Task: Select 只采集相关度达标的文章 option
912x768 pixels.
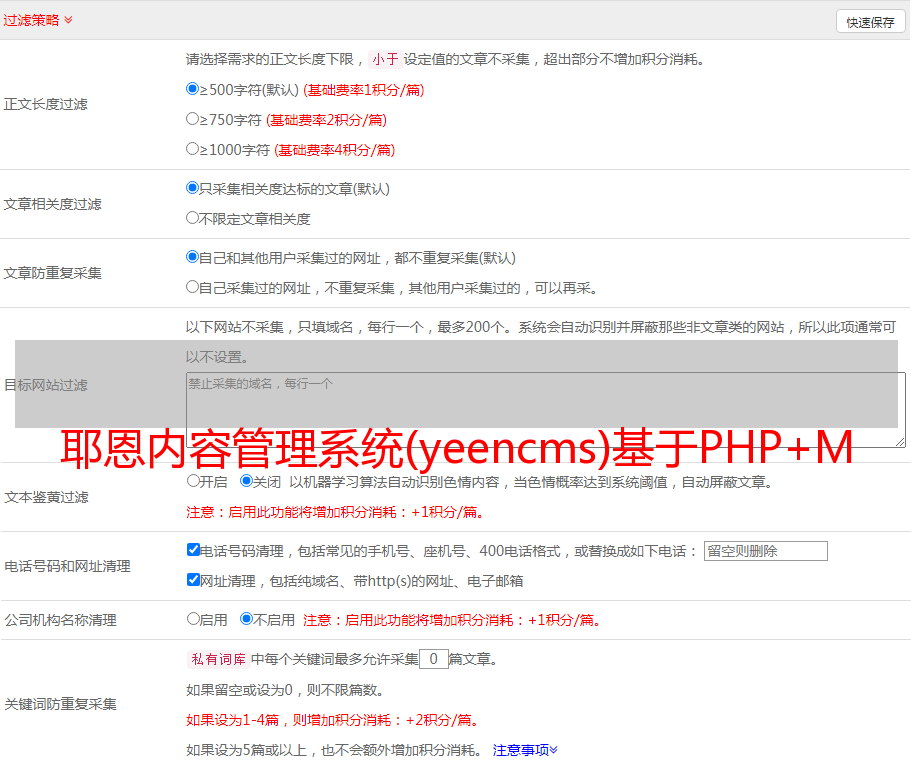Action: coord(193,188)
